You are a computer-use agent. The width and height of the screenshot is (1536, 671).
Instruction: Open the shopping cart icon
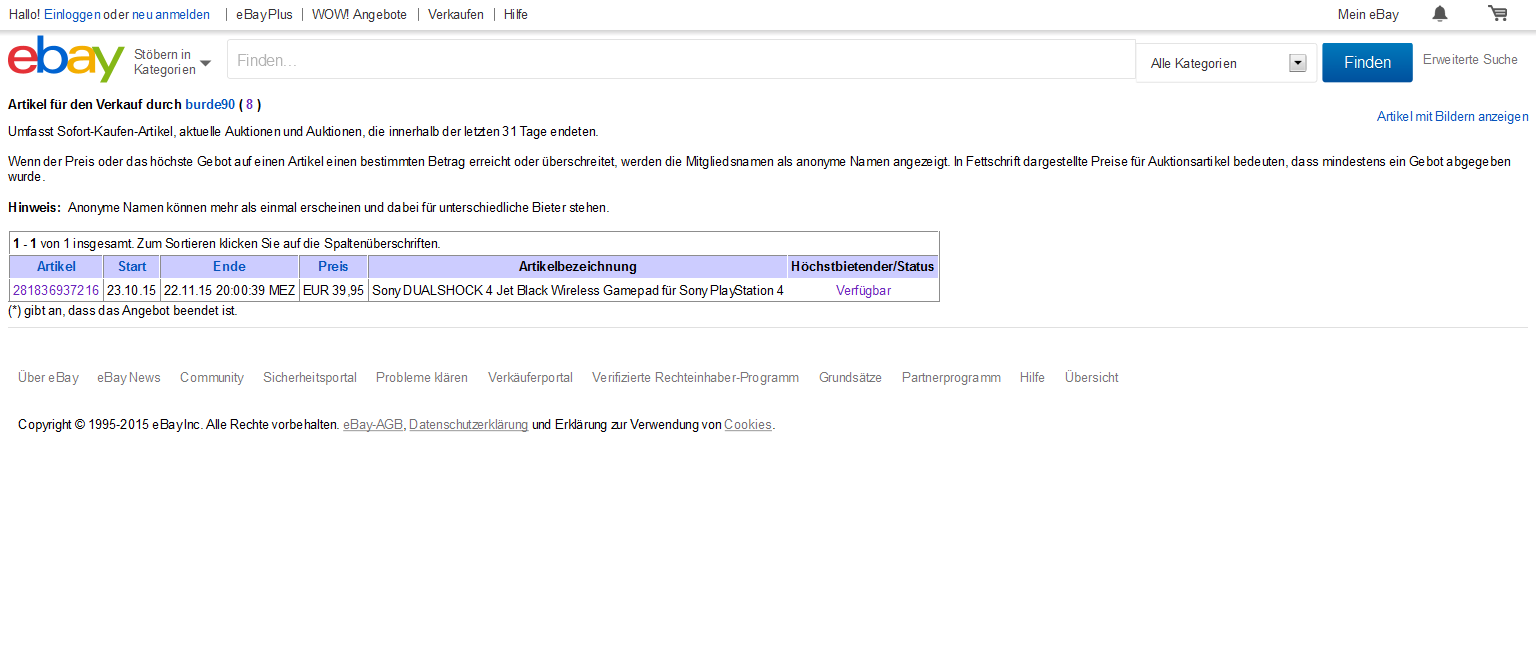pos(1497,14)
